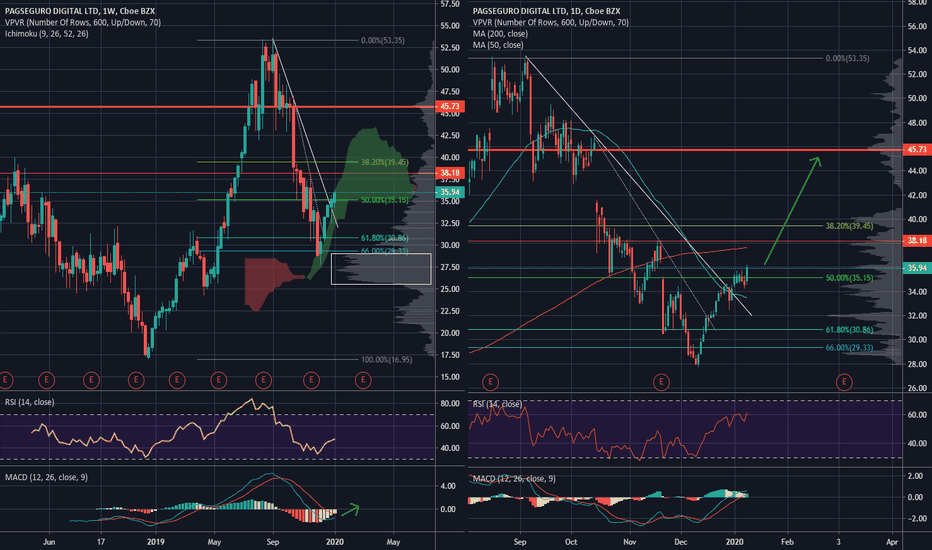This screenshot has width=932, height=550.
Task: Click the red 38.18 price label on weekly chart
Action: pyautogui.click(x=450, y=173)
